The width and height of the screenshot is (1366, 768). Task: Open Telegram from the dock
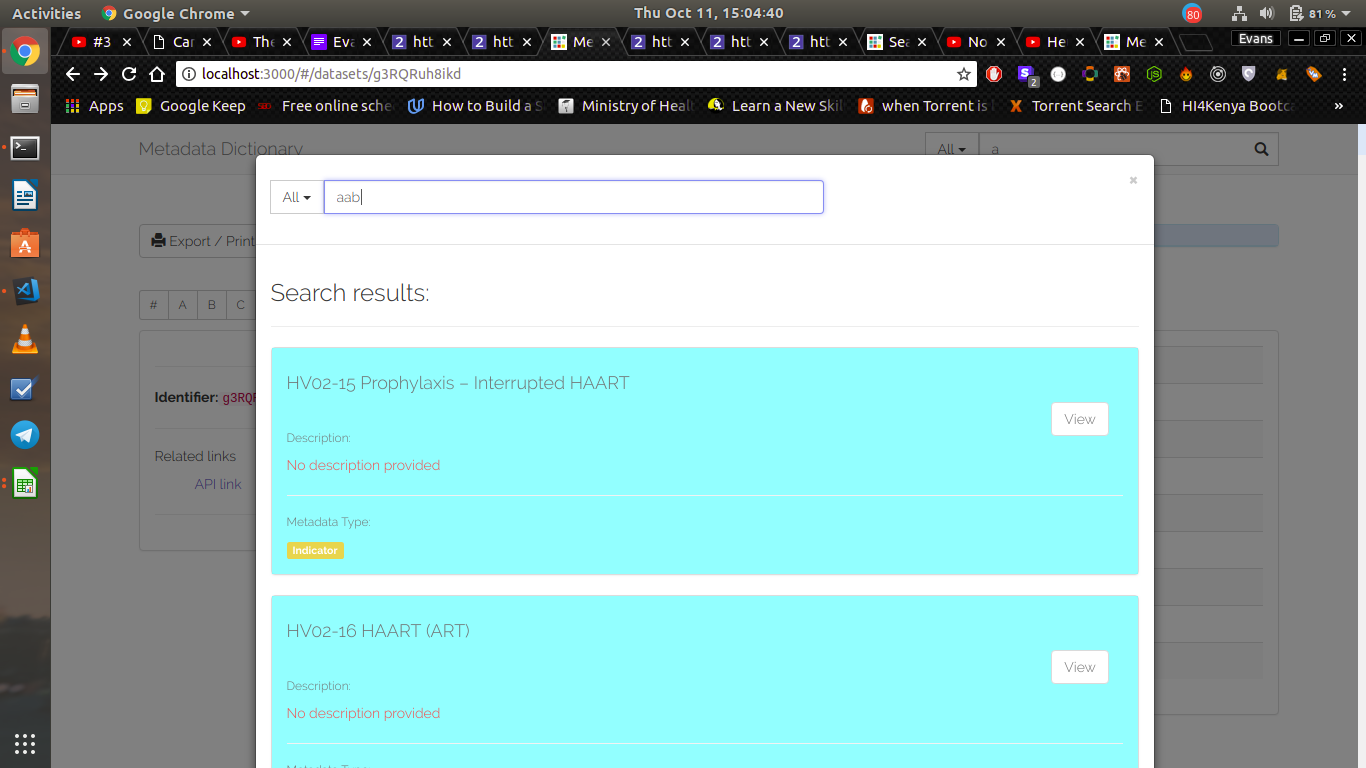point(25,435)
